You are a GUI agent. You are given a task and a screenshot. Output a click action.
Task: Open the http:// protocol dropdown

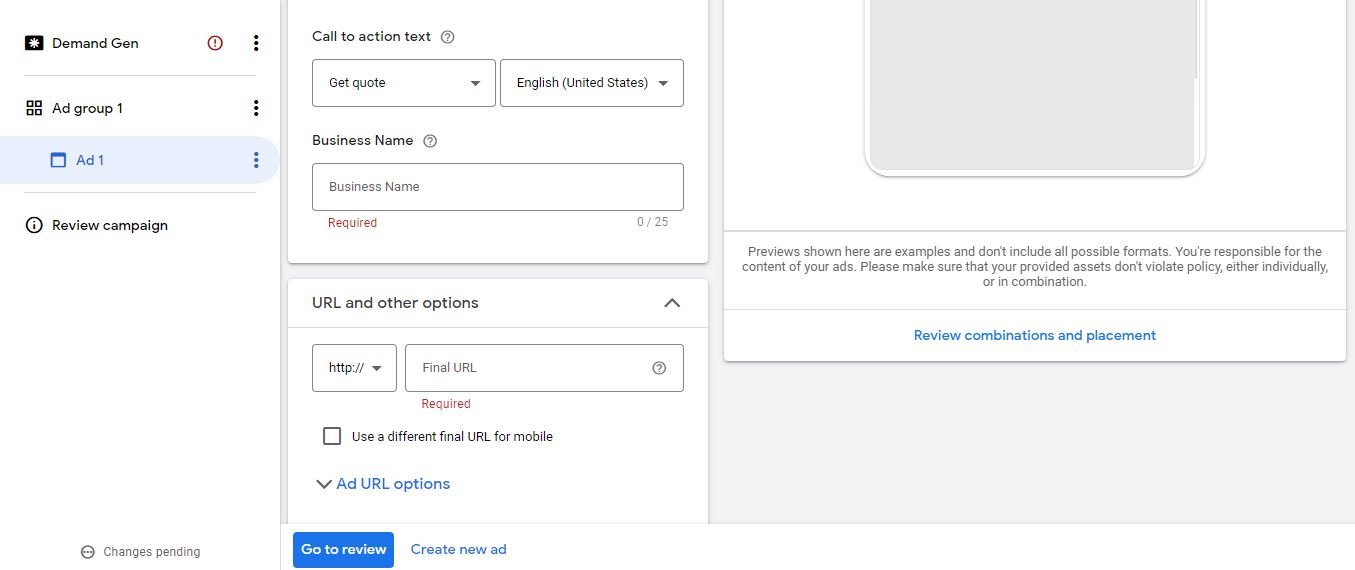(x=354, y=368)
